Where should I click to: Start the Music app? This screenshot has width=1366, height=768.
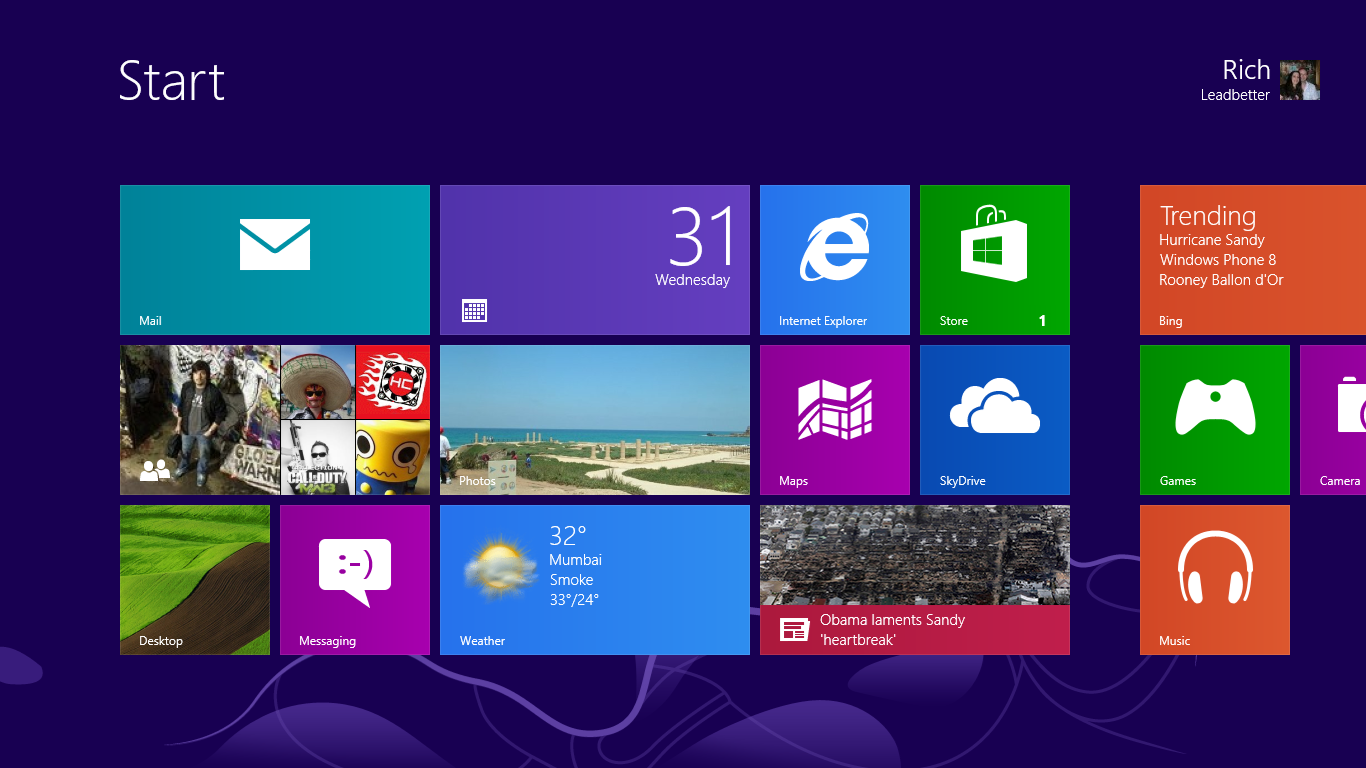pos(1213,579)
